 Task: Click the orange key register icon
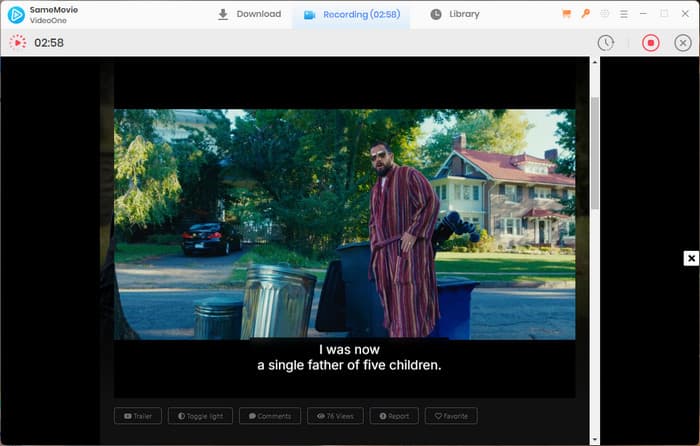pyautogui.click(x=585, y=14)
